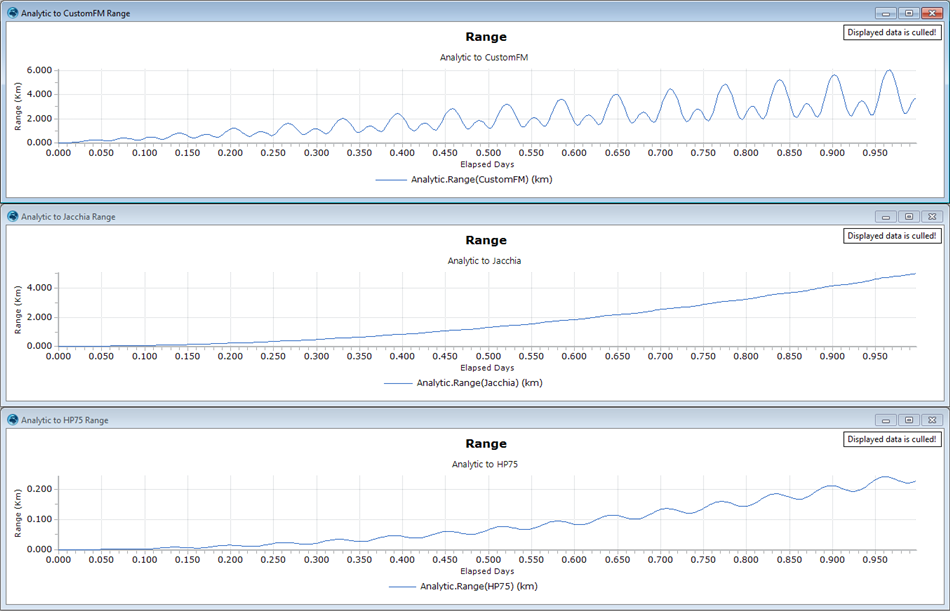
Task: Close the Analytic to Jacchia Range window
Action: (x=932, y=216)
